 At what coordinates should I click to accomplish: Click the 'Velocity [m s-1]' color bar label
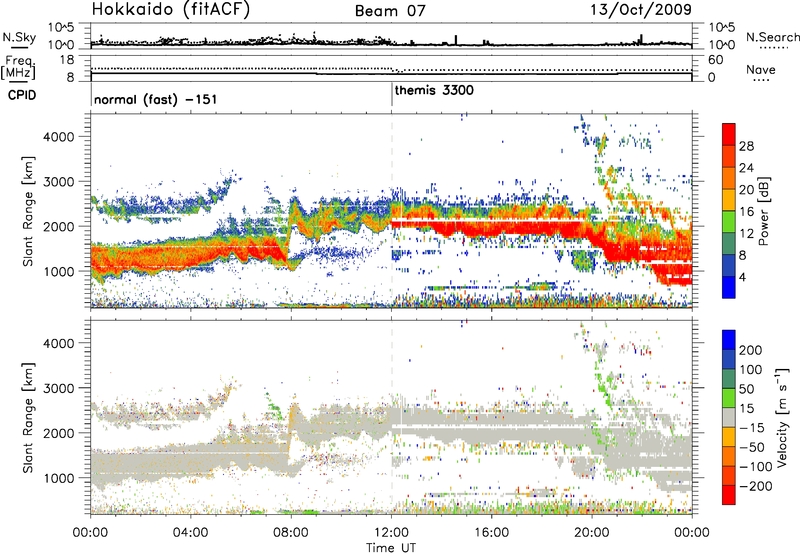(x=782, y=417)
